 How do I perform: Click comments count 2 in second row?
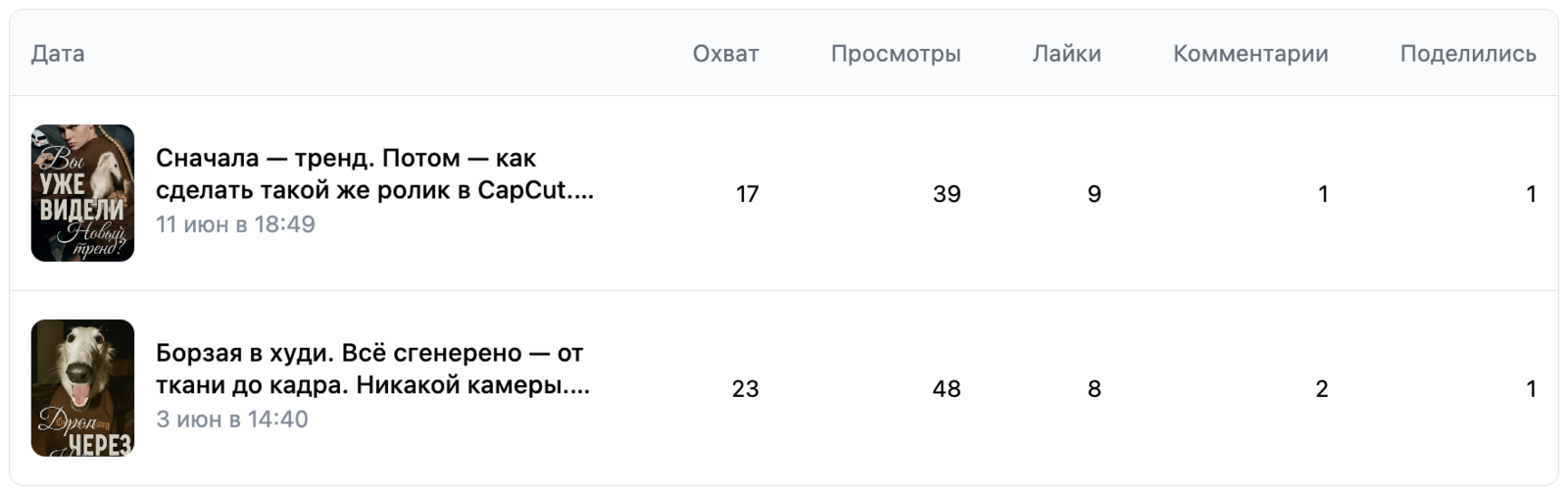[x=1321, y=389]
